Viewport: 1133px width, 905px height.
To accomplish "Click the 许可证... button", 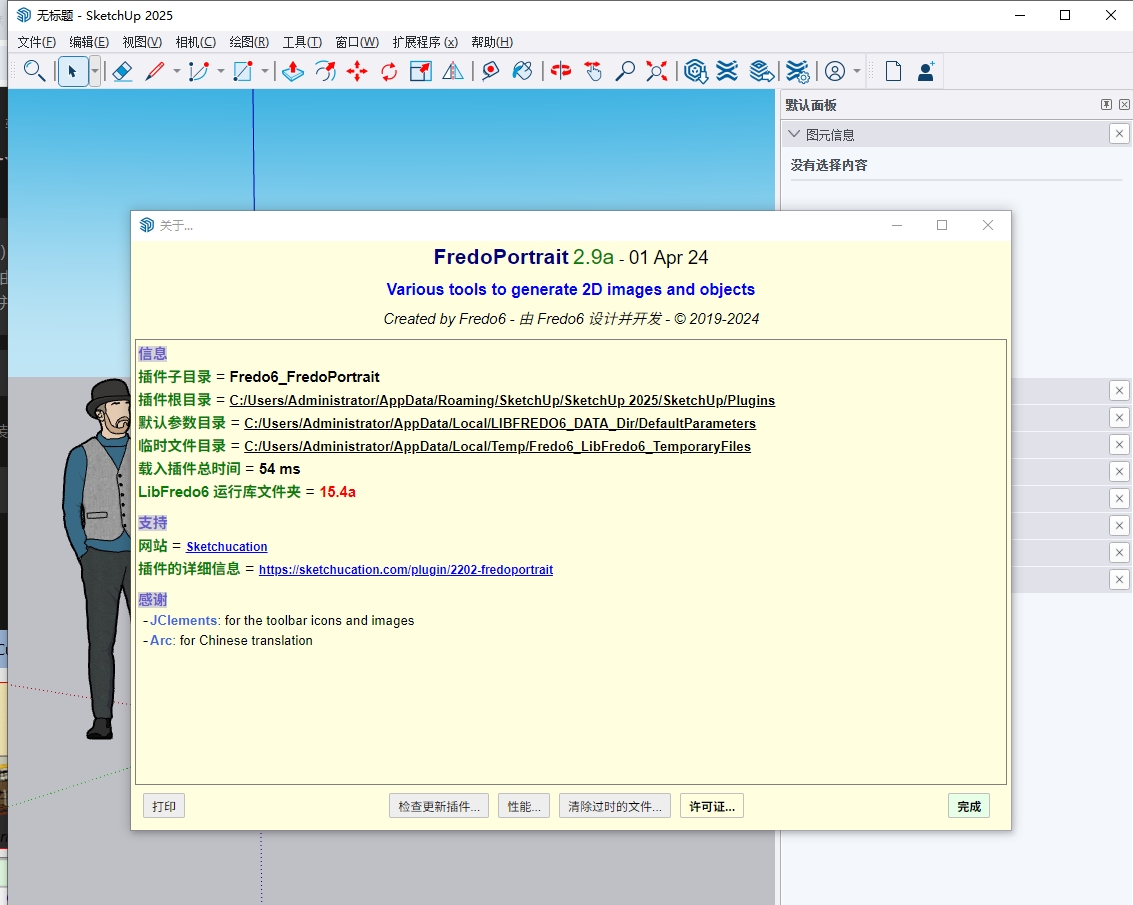I will (712, 806).
